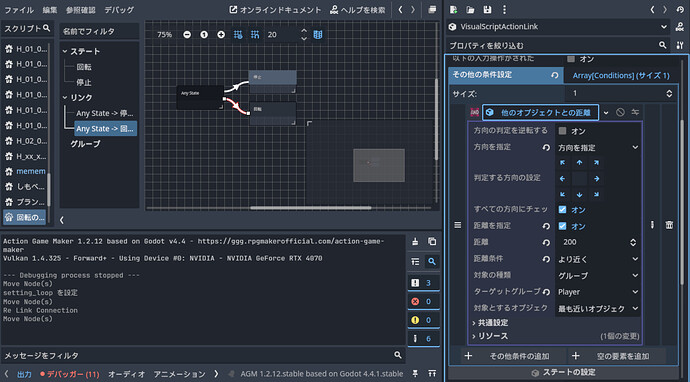
Task: Delete array element with trash icon
Action: tap(669, 225)
